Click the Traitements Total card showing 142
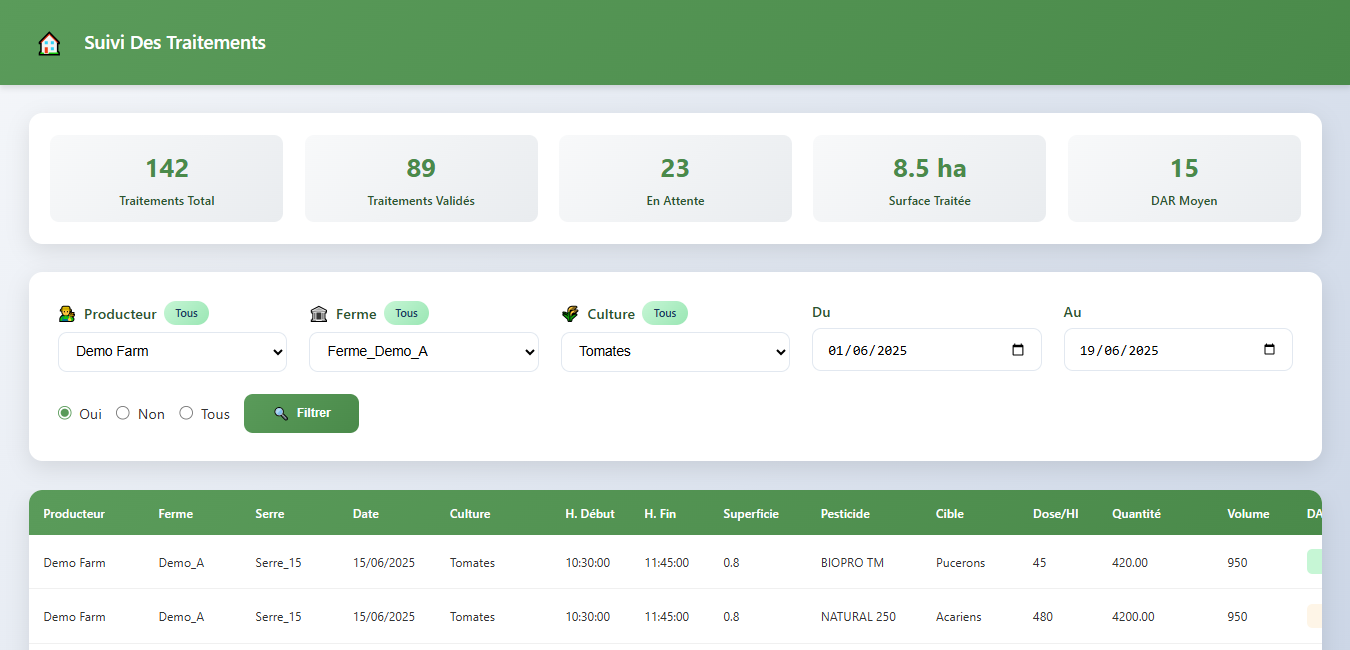 coord(167,178)
